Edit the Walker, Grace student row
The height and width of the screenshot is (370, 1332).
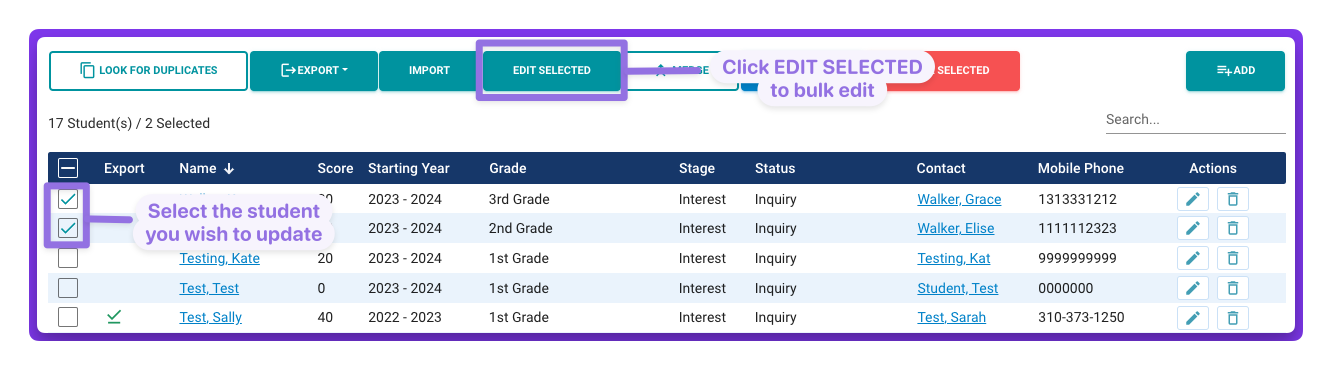(1192, 199)
